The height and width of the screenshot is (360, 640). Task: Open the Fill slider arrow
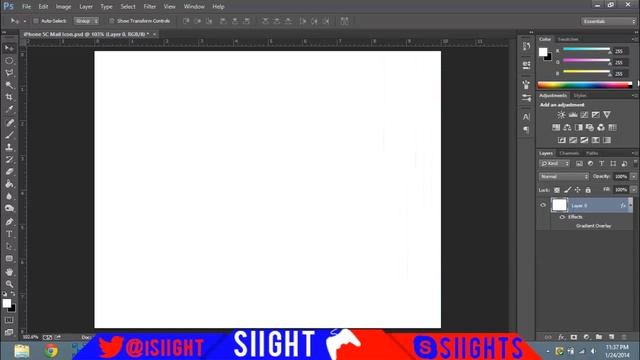pos(633,190)
